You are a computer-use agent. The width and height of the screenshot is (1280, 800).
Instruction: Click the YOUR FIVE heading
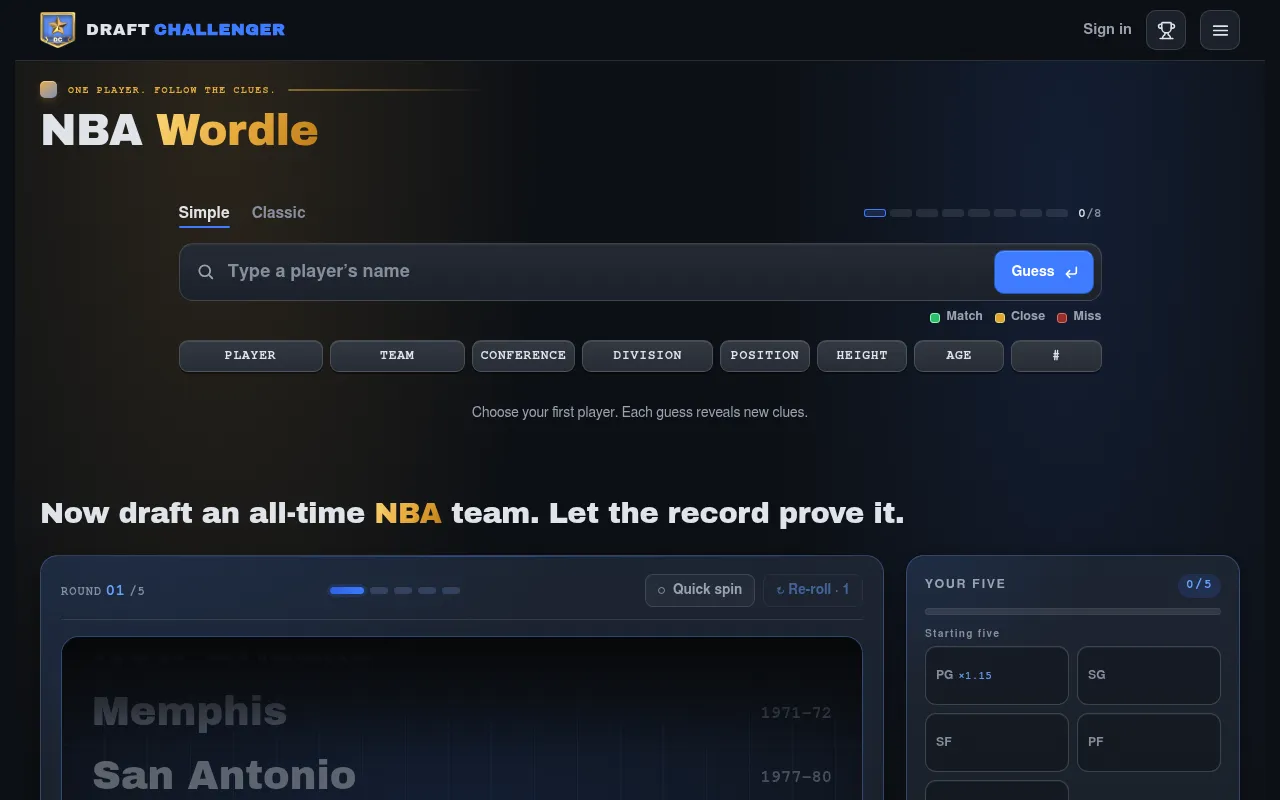965,584
